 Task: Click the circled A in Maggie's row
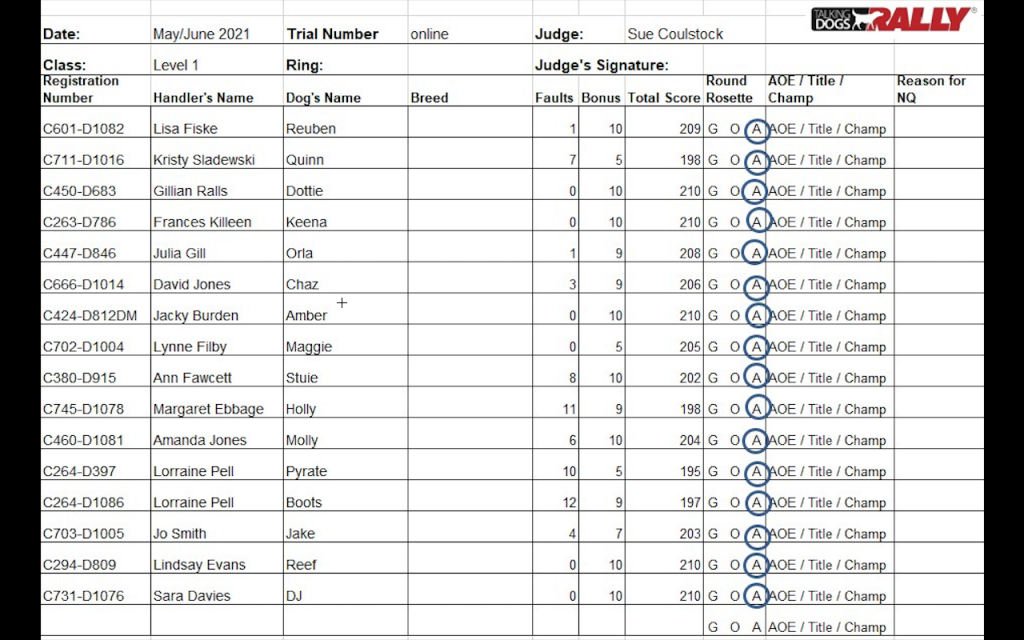756,347
